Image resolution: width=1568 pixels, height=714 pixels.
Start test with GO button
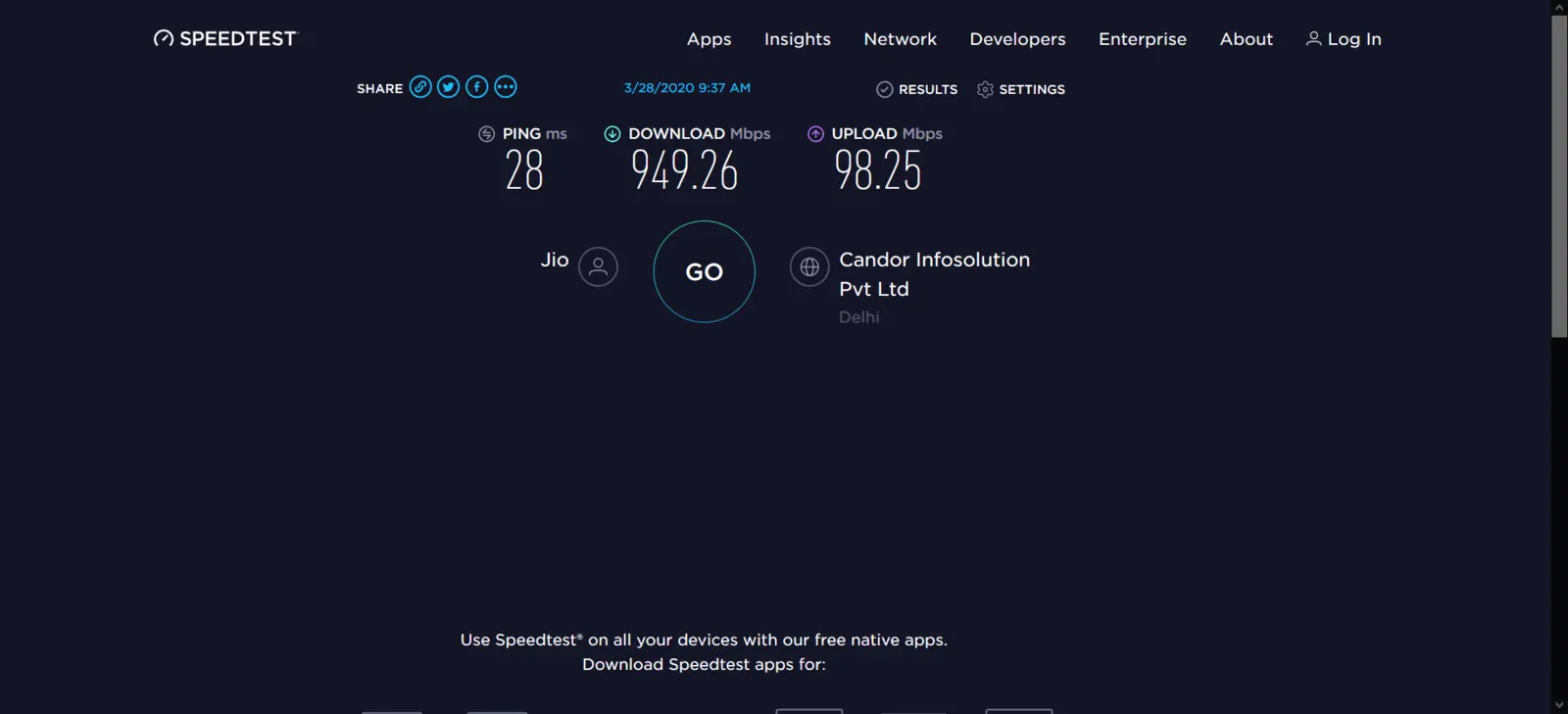(704, 271)
